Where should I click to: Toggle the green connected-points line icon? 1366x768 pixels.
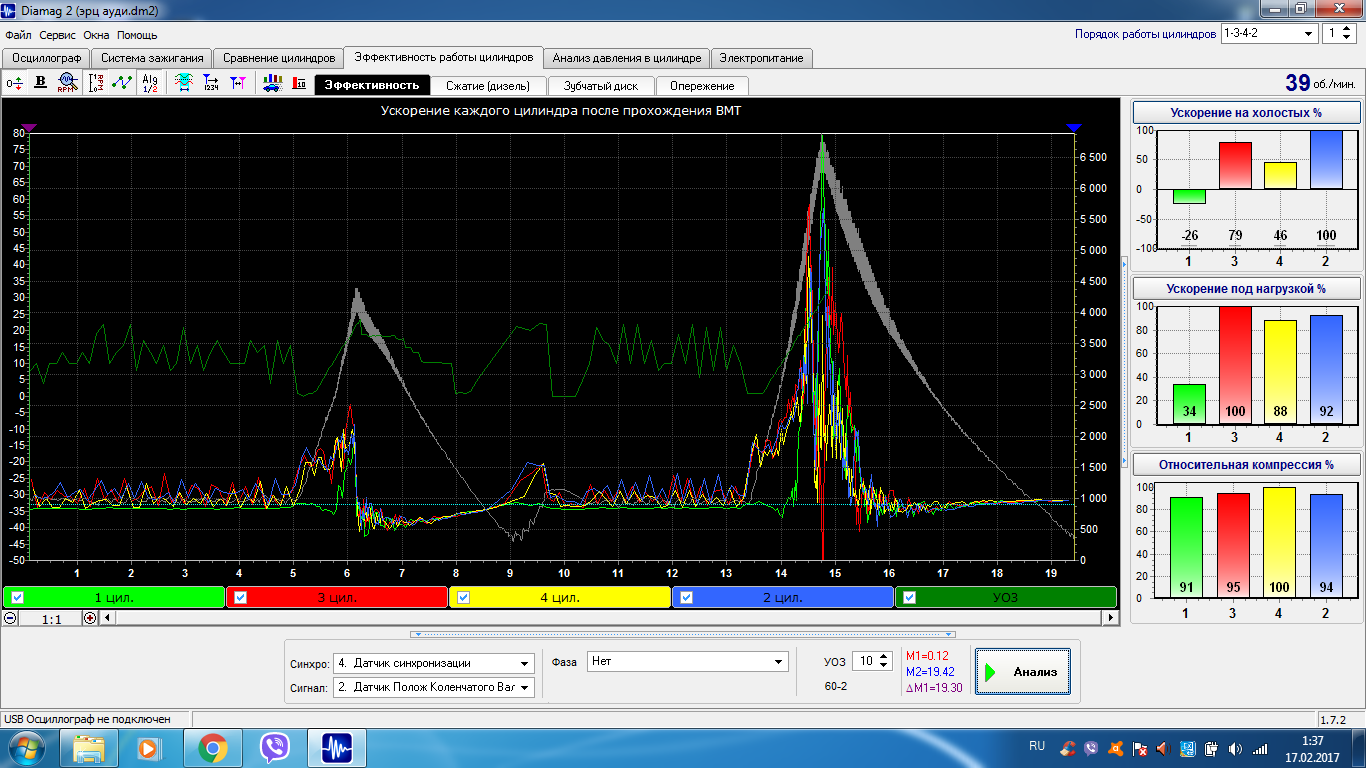122,83
